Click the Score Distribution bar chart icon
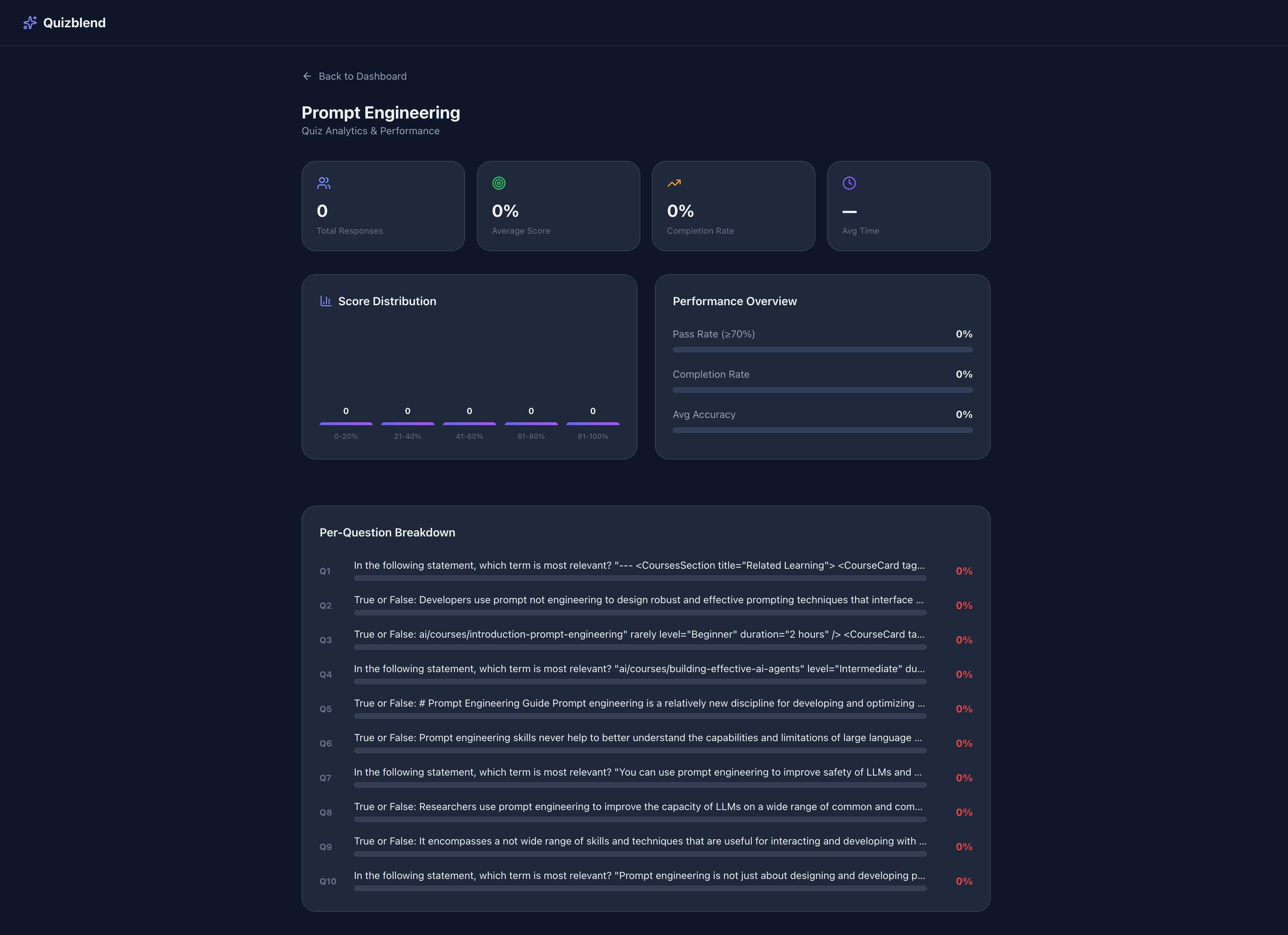The image size is (1288, 935). click(x=325, y=301)
